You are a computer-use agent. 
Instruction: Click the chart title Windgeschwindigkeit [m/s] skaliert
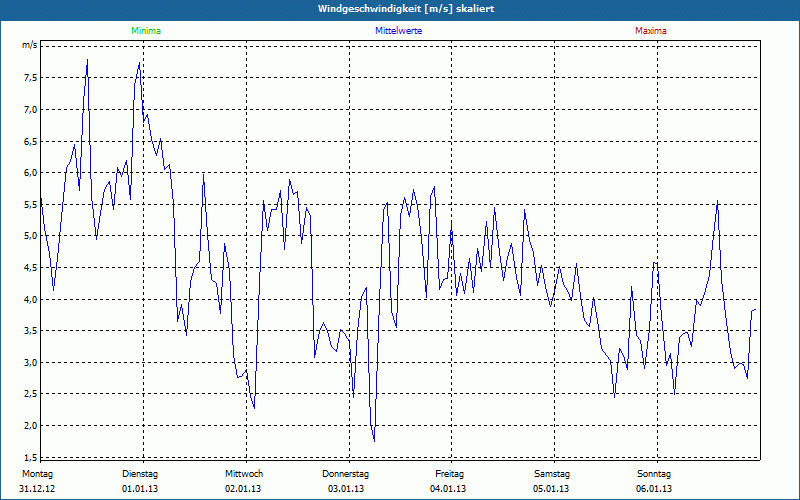[406, 9]
